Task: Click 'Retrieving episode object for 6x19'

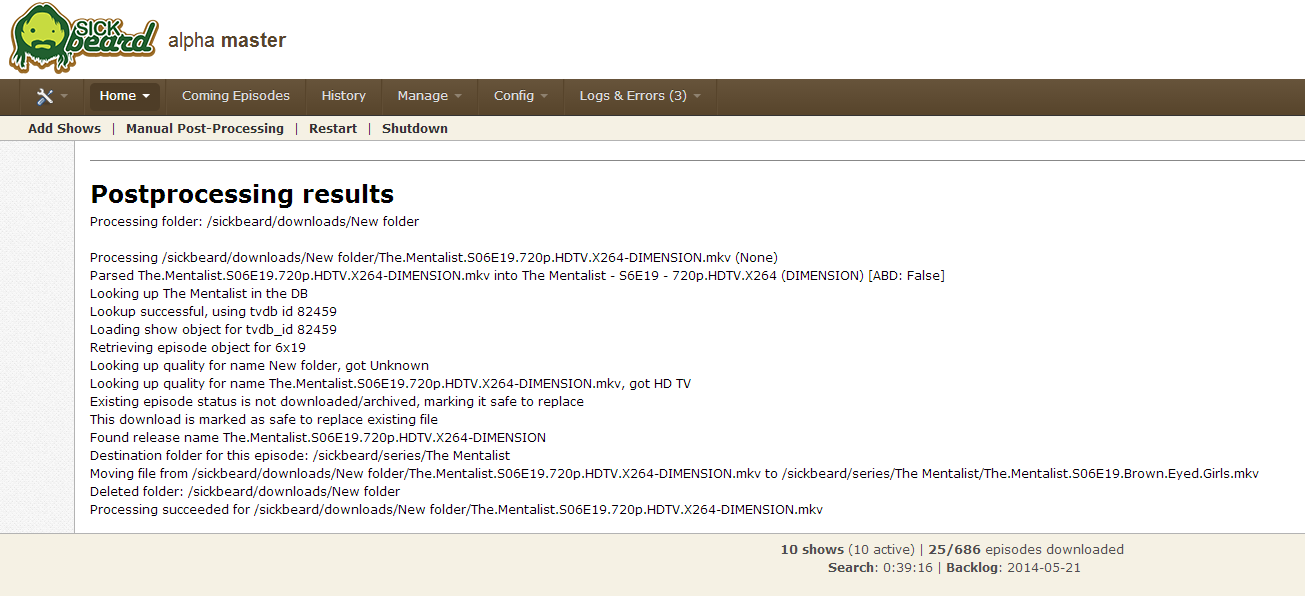Action: tap(198, 348)
